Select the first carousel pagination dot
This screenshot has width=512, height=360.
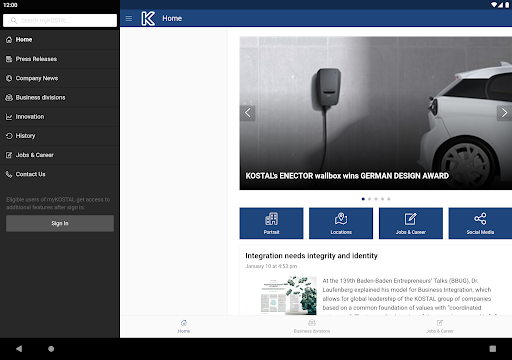click(363, 199)
